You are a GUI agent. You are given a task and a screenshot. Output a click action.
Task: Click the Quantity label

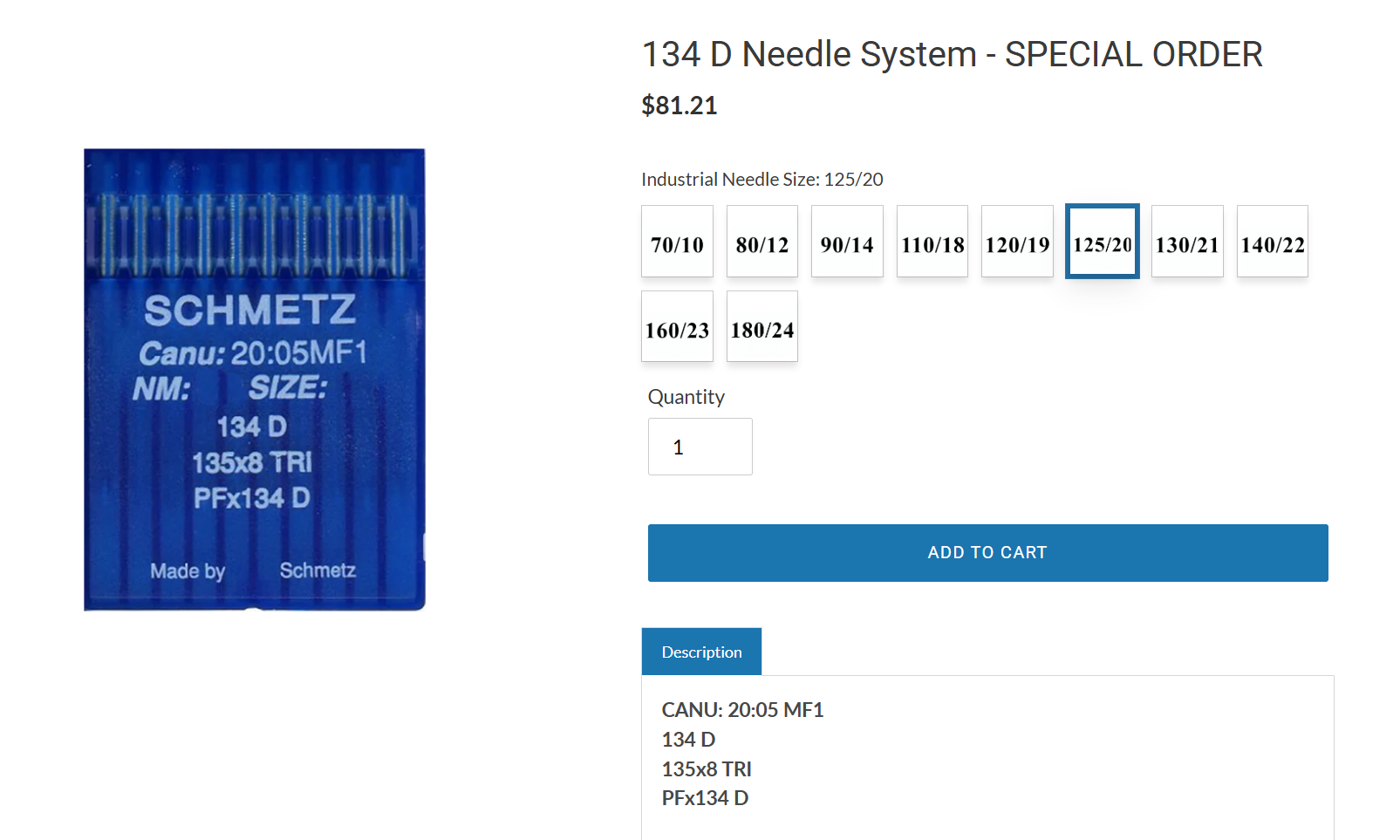tap(686, 397)
